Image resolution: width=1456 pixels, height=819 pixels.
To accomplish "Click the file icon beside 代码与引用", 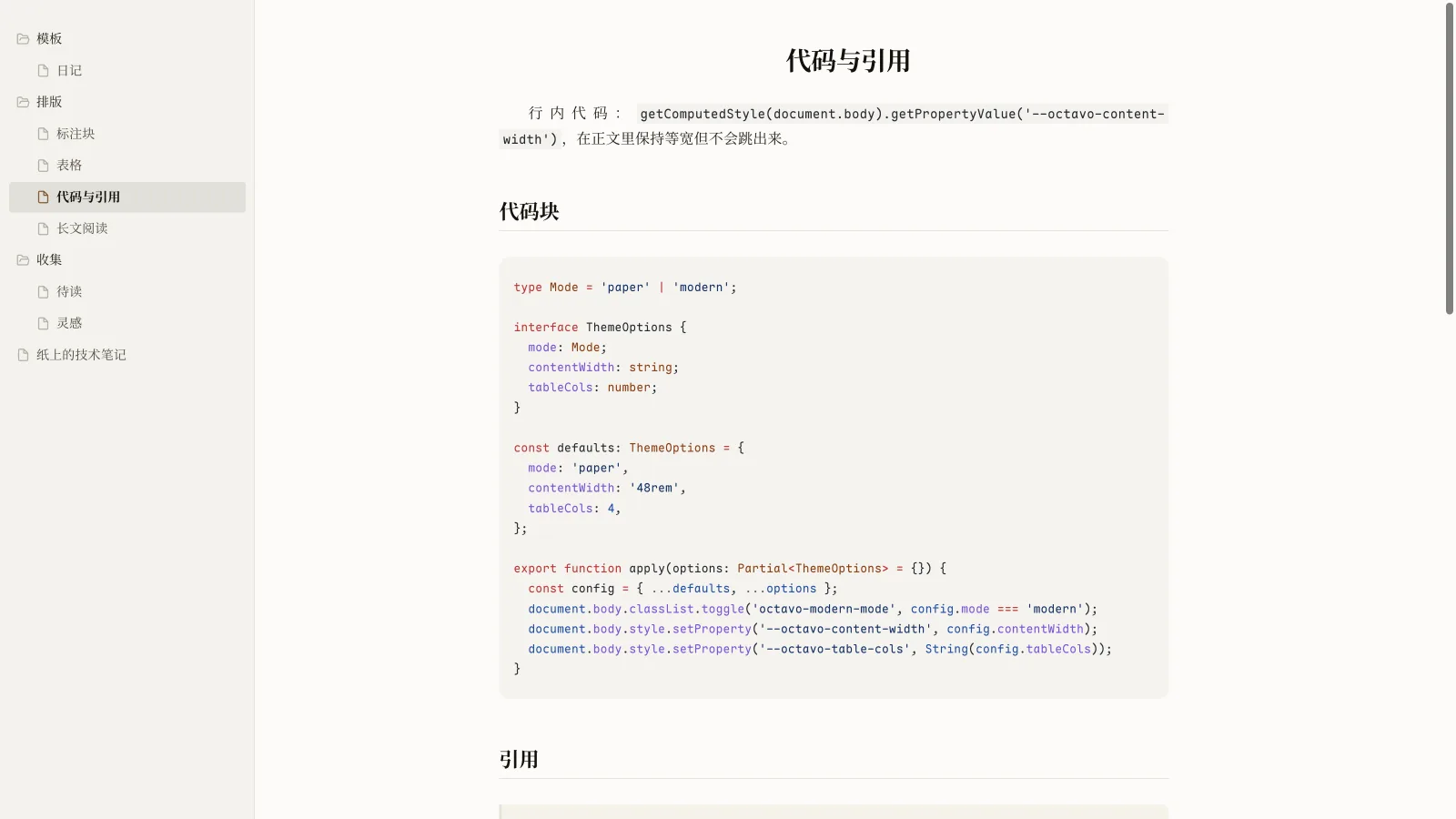I will pos(43,197).
